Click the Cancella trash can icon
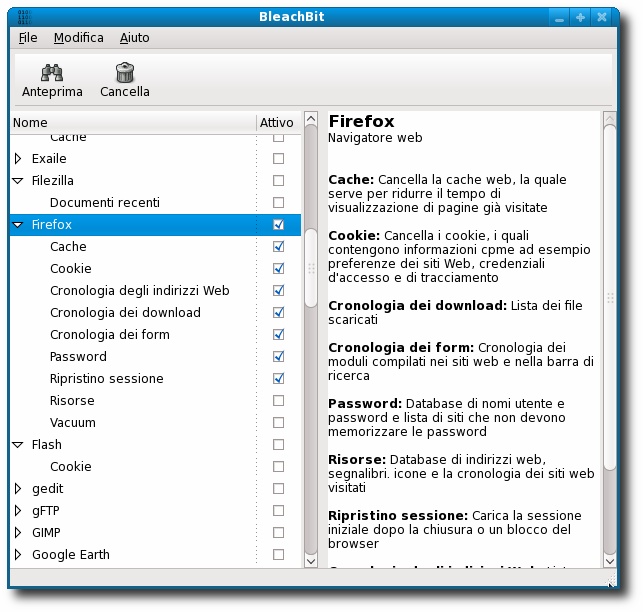 coord(125,73)
